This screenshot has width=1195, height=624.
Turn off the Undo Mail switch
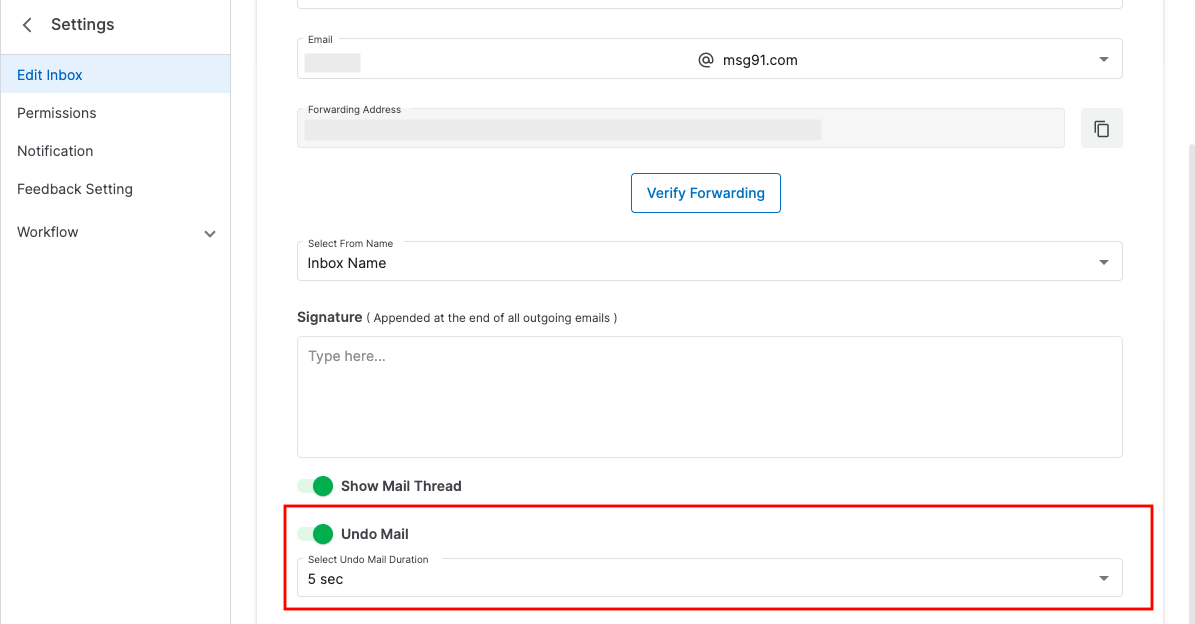pyautogui.click(x=315, y=534)
